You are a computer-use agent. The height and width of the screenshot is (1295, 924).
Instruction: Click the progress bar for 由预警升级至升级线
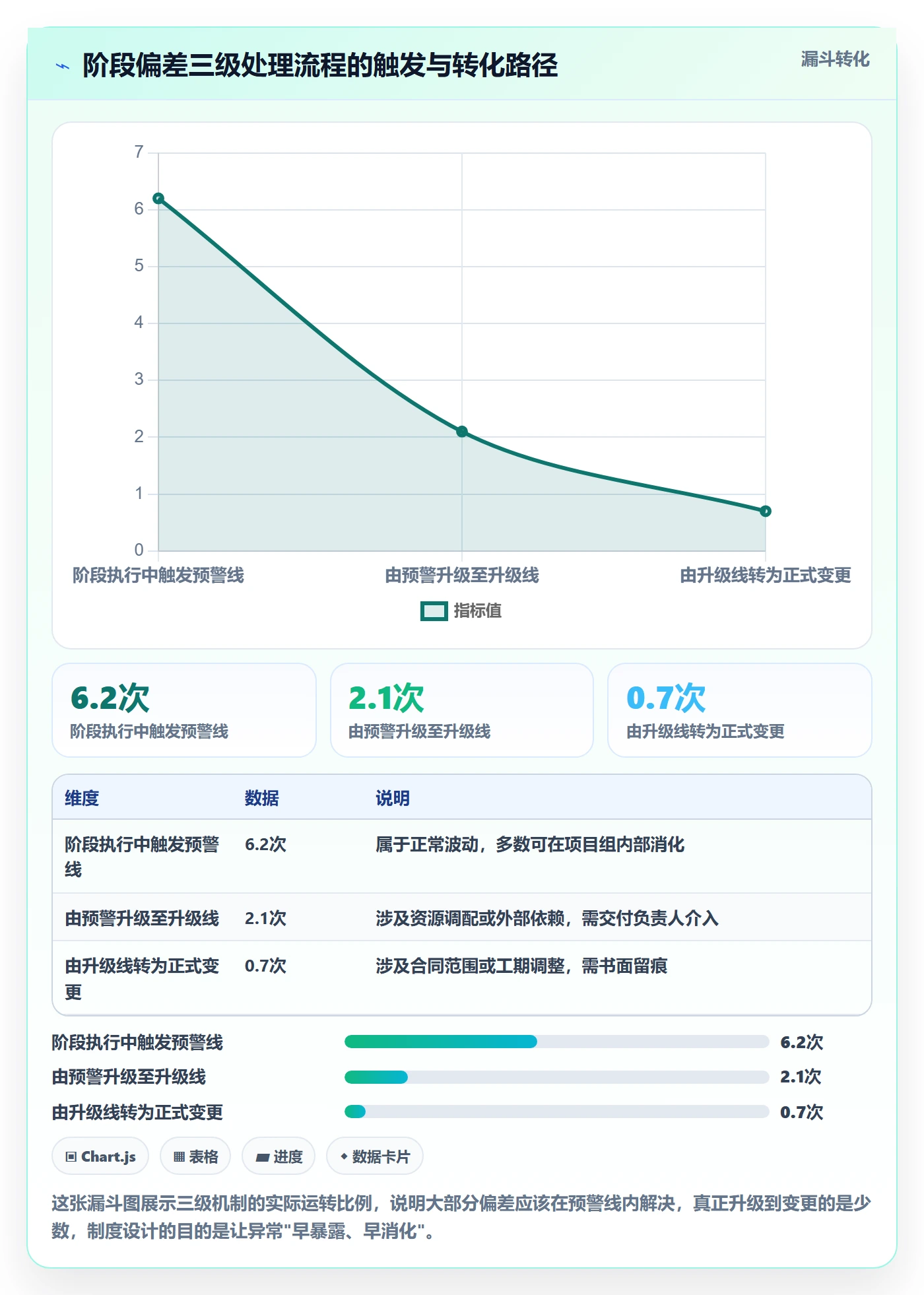click(x=556, y=1077)
